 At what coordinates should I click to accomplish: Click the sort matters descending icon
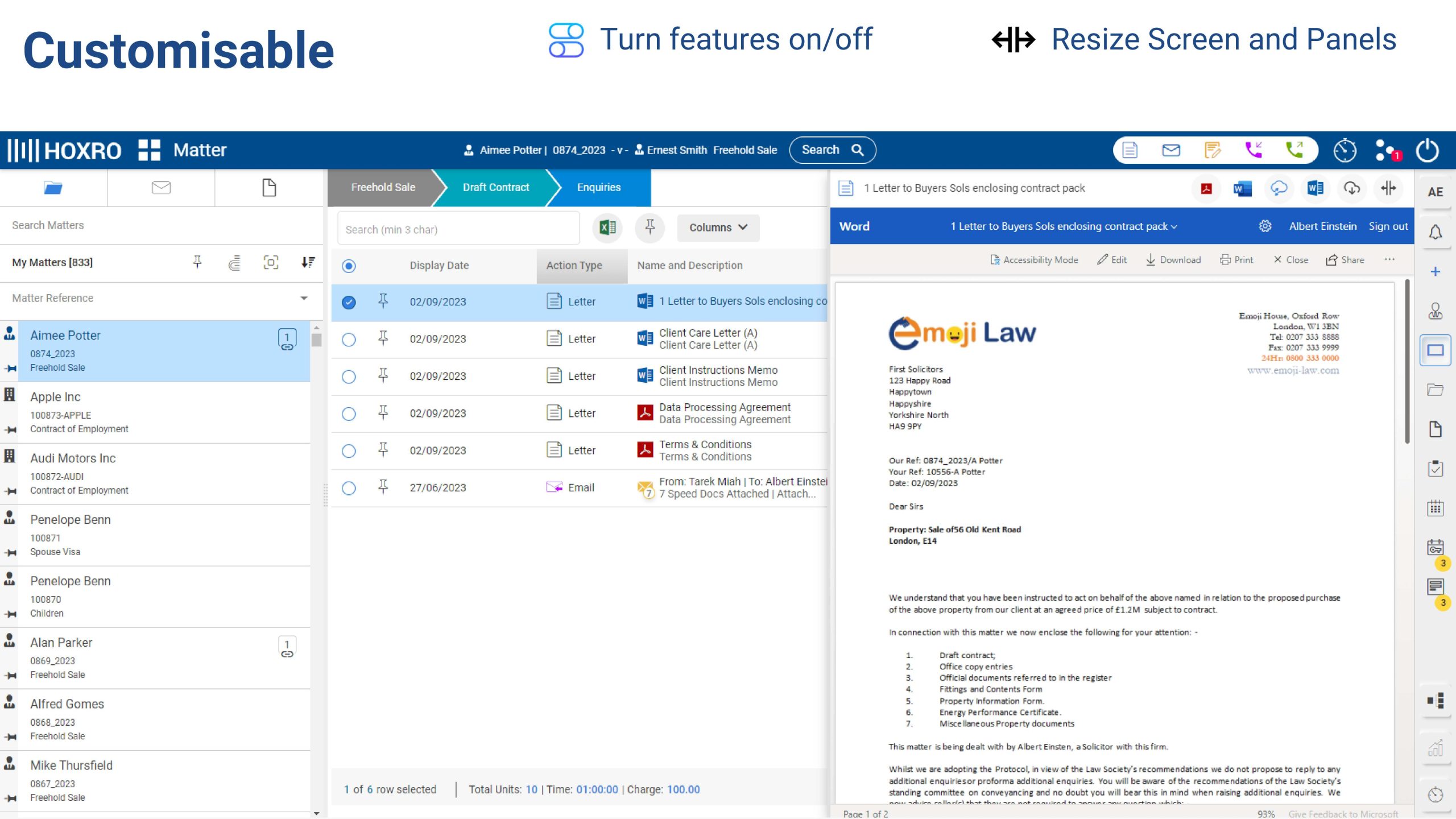tap(308, 262)
